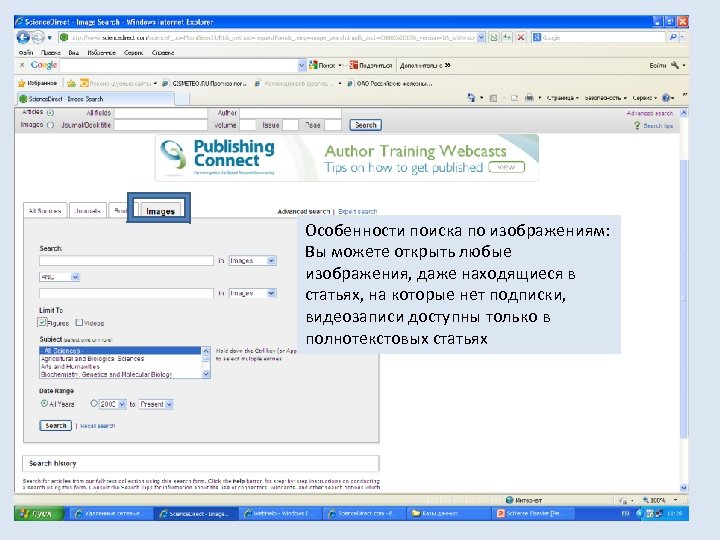Screen dimensions: 720x540
Task: Click the Home icon in command bar
Action: click(x=471, y=97)
